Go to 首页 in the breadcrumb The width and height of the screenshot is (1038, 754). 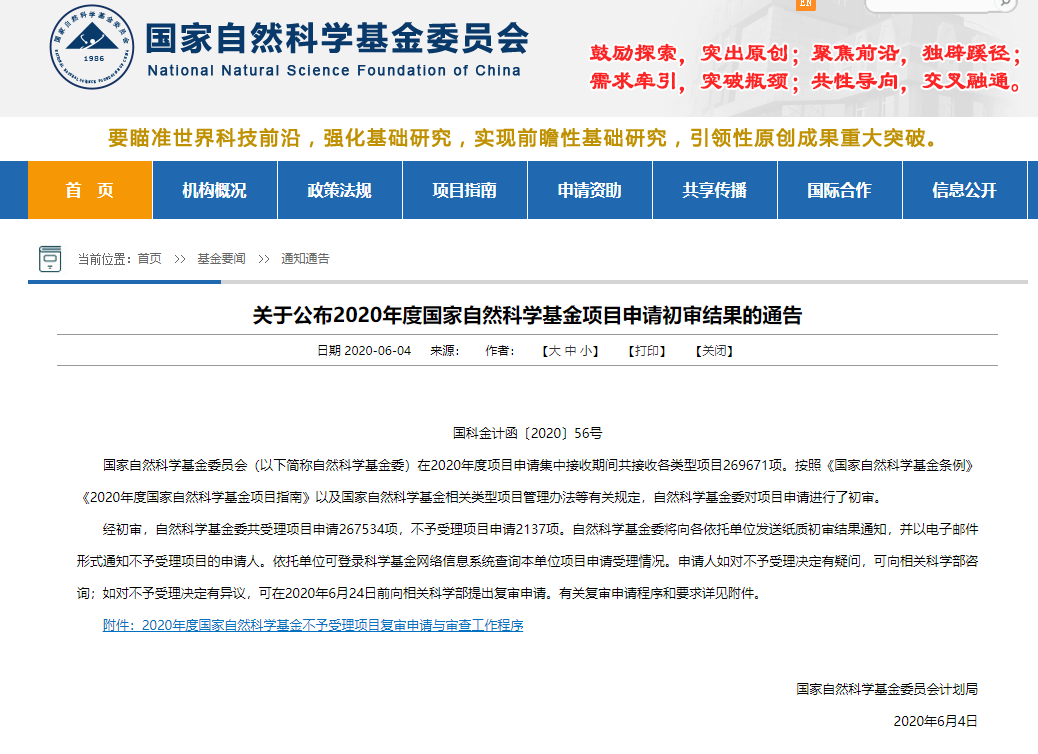coord(150,259)
